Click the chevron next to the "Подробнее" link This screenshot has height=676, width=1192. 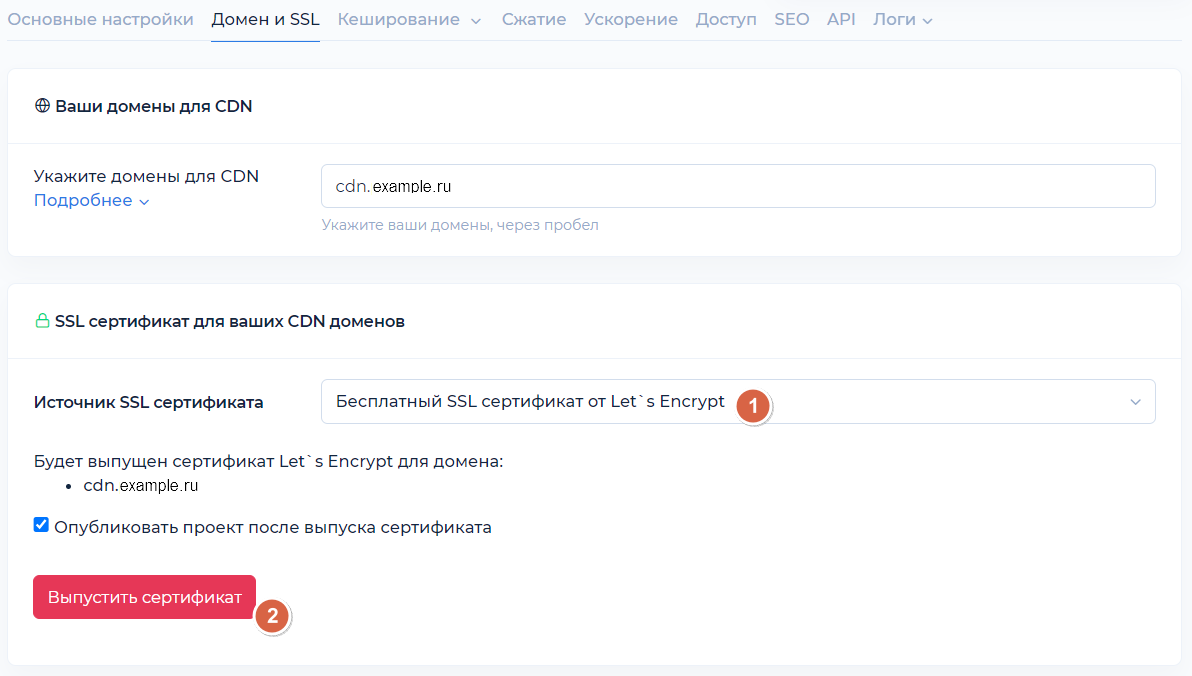[x=142, y=200]
